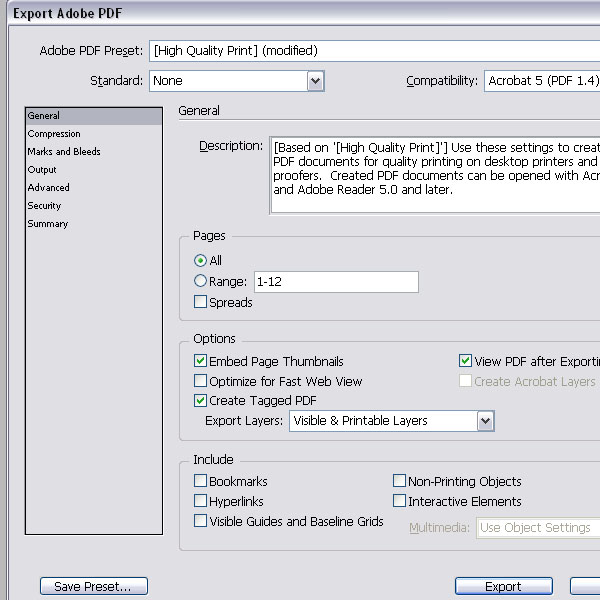The width and height of the screenshot is (600, 600).
Task: Check the Hyperlinks include option
Action: 200,501
